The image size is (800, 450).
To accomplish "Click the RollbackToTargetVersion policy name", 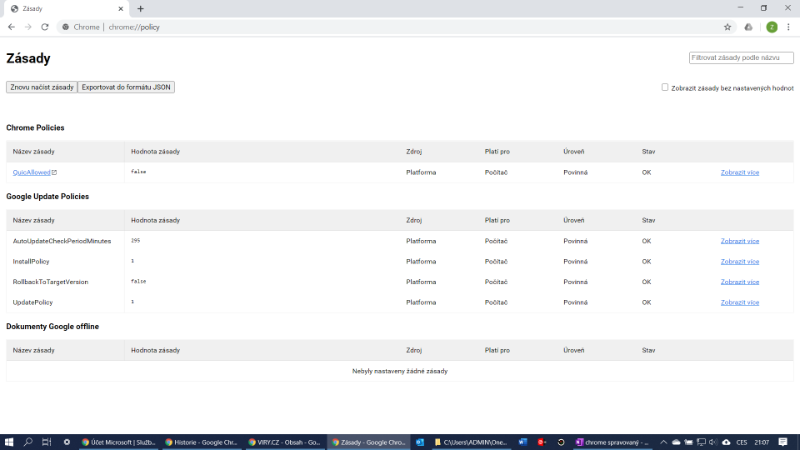I will coord(51,282).
